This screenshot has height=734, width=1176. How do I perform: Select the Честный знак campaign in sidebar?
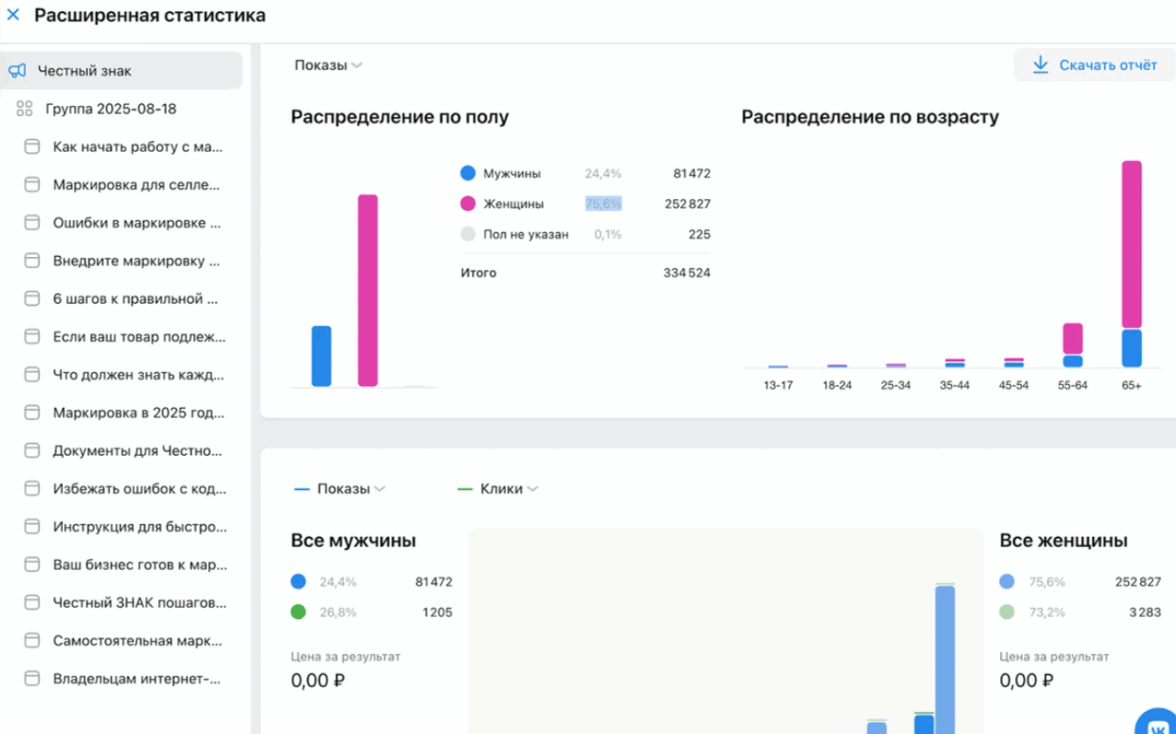84,71
